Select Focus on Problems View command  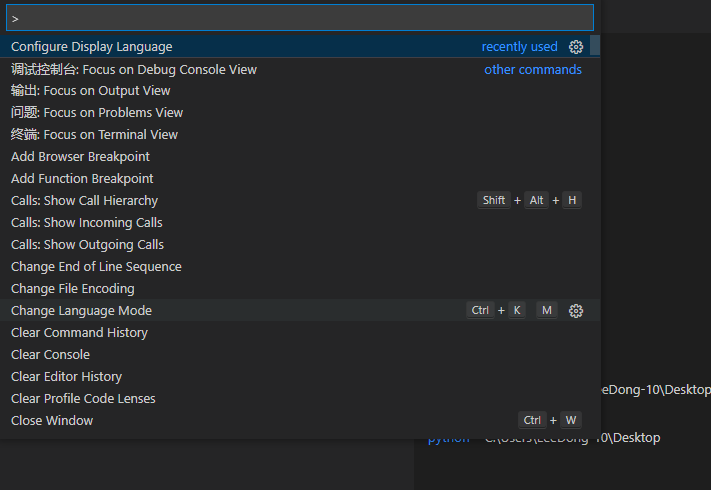pyautogui.click(x=97, y=113)
